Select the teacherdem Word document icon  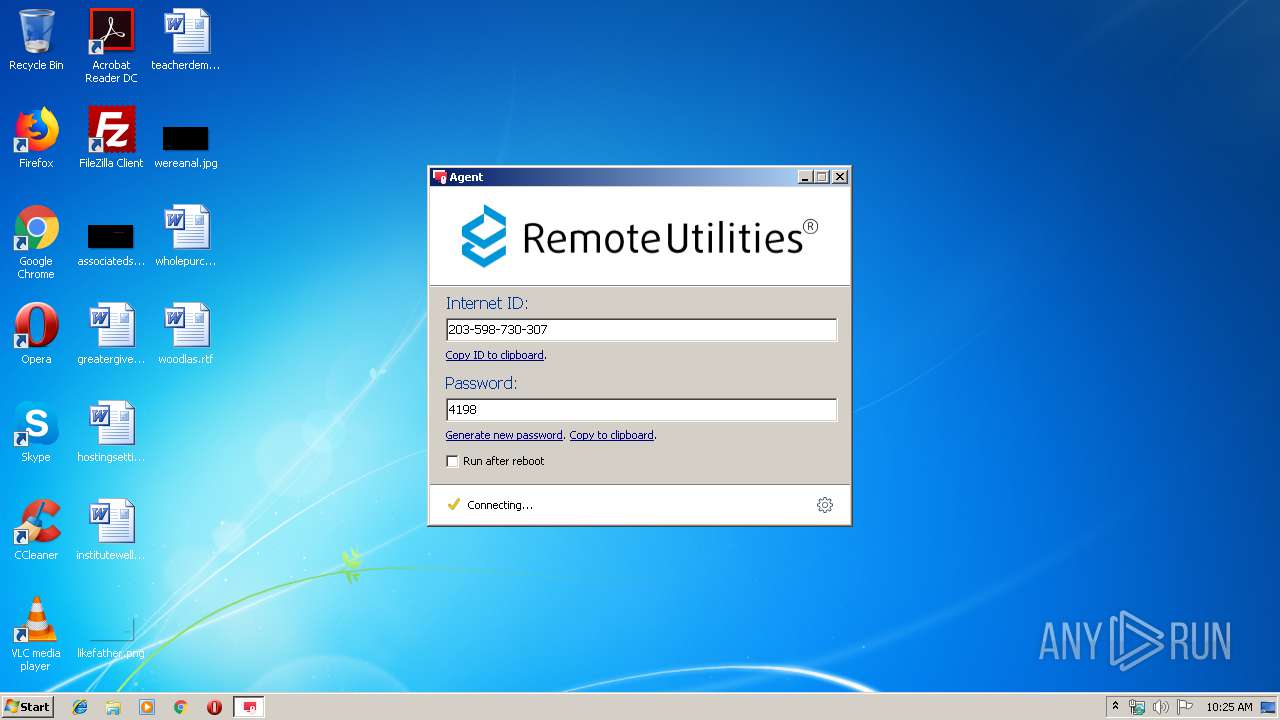pyautogui.click(x=186, y=40)
